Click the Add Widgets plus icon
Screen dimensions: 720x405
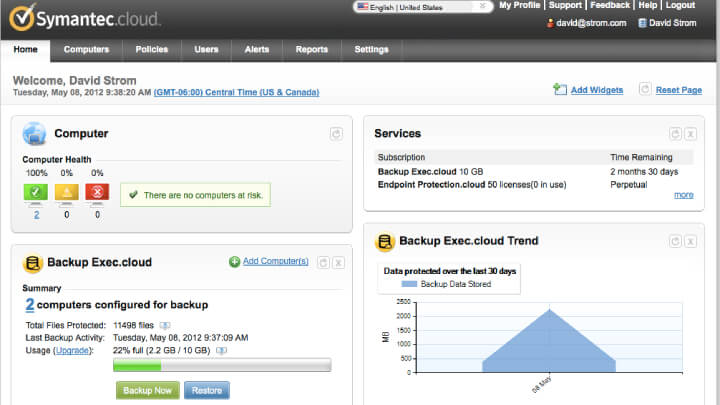(x=560, y=89)
